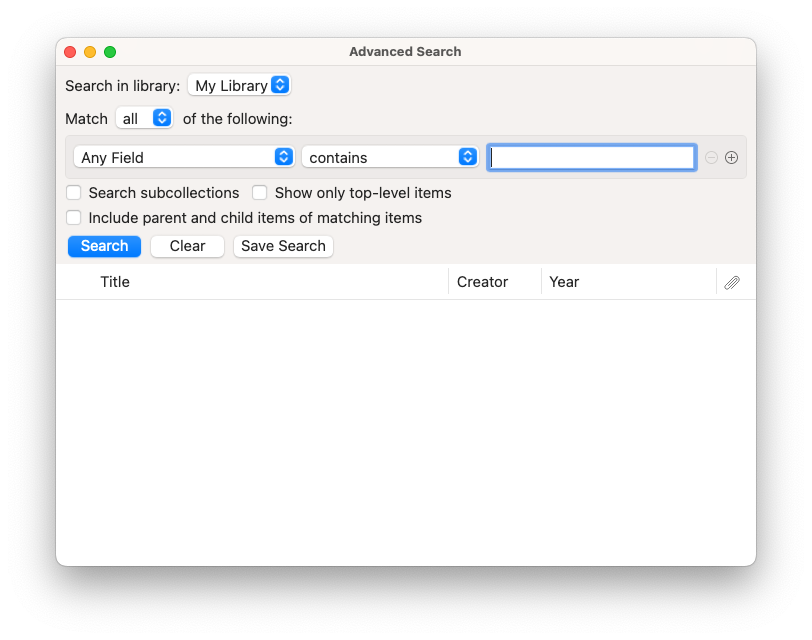Focus the search value text field
The height and width of the screenshot is (640, 812).
(x=592, y=157)
